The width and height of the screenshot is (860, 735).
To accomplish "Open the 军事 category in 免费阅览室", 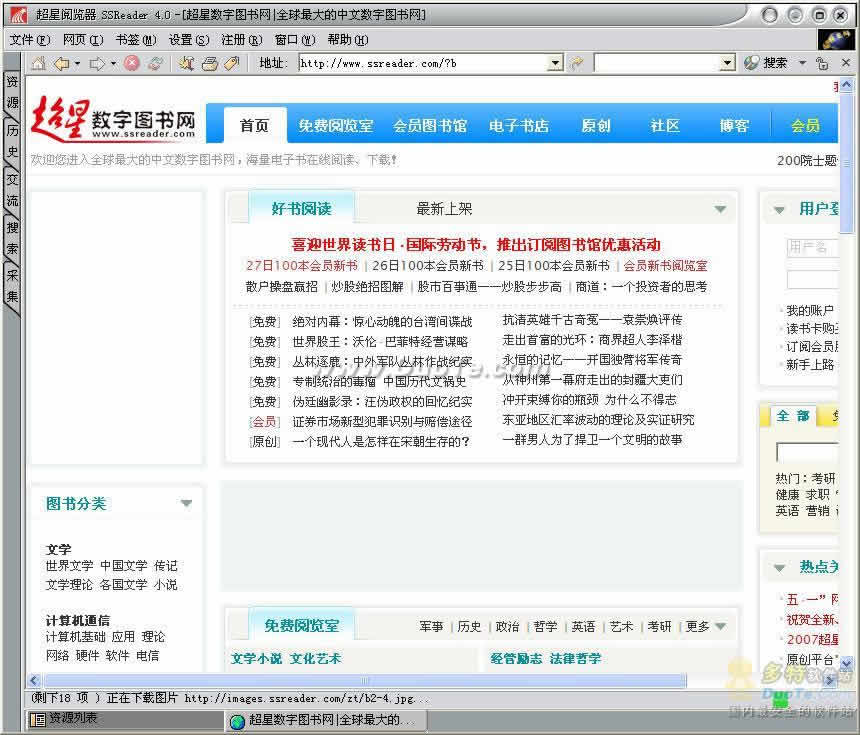I will tap(431, 626).
